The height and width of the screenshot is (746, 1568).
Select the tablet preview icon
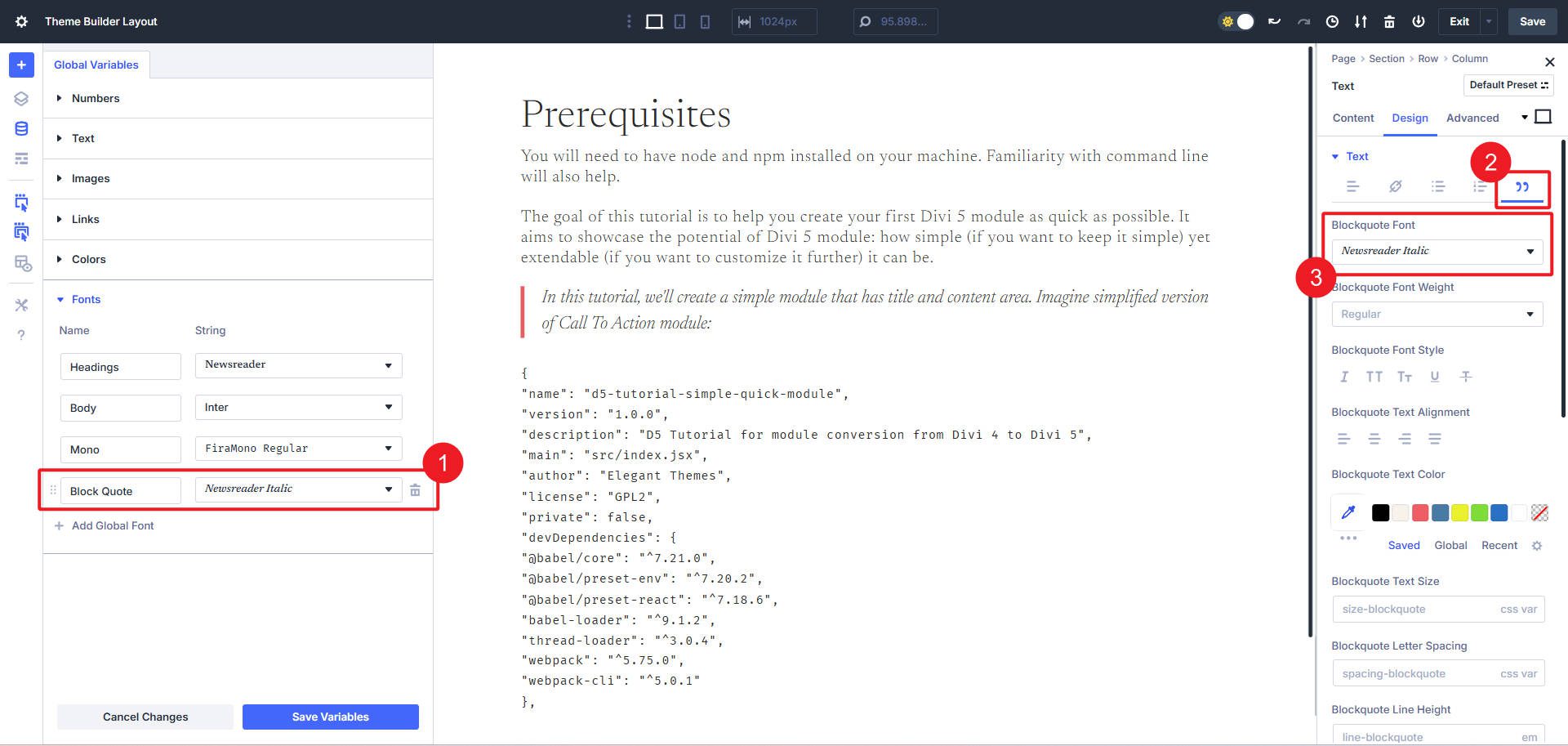(679, 22)
